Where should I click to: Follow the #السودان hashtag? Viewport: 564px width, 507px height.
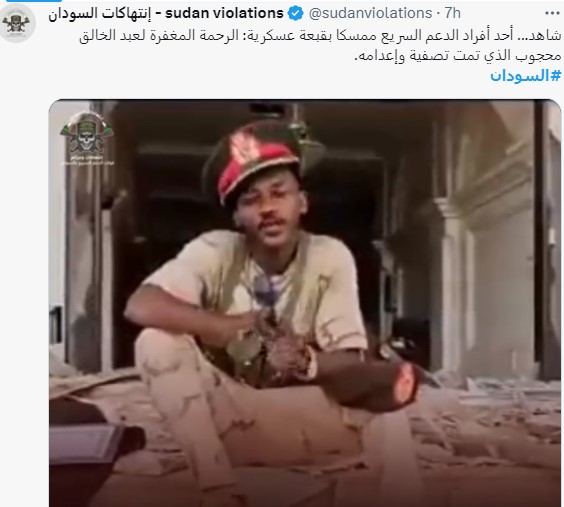525,76
